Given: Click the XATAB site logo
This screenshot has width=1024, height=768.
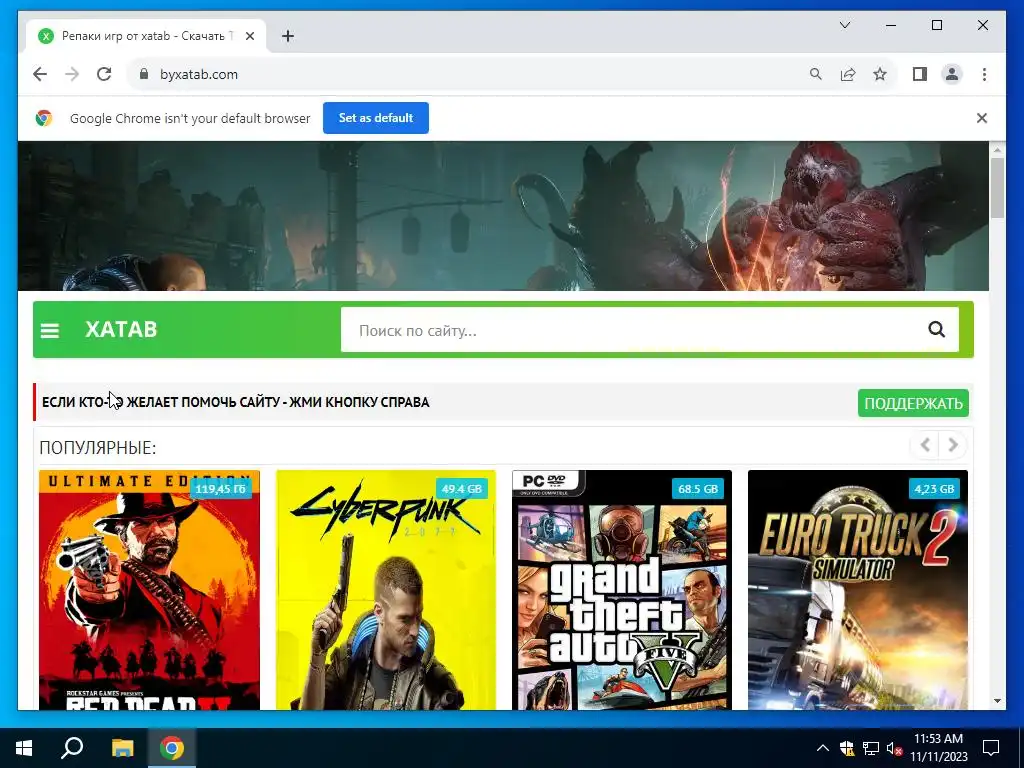Looking at the screenshot, I should 121,329.
